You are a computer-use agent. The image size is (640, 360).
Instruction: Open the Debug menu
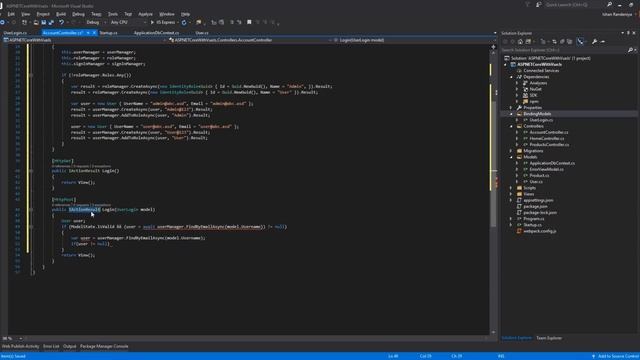78,14
